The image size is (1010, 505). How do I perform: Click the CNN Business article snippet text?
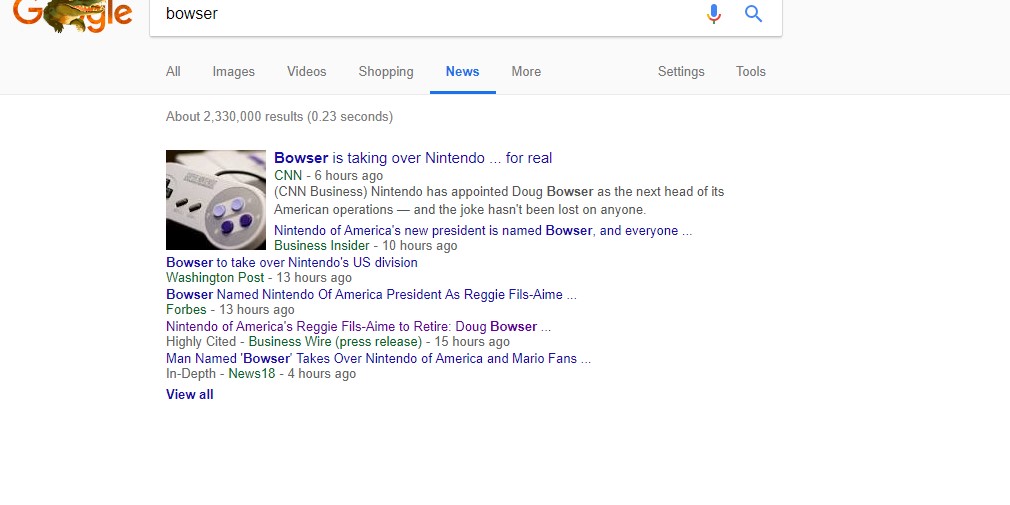(x=499, y=200)
